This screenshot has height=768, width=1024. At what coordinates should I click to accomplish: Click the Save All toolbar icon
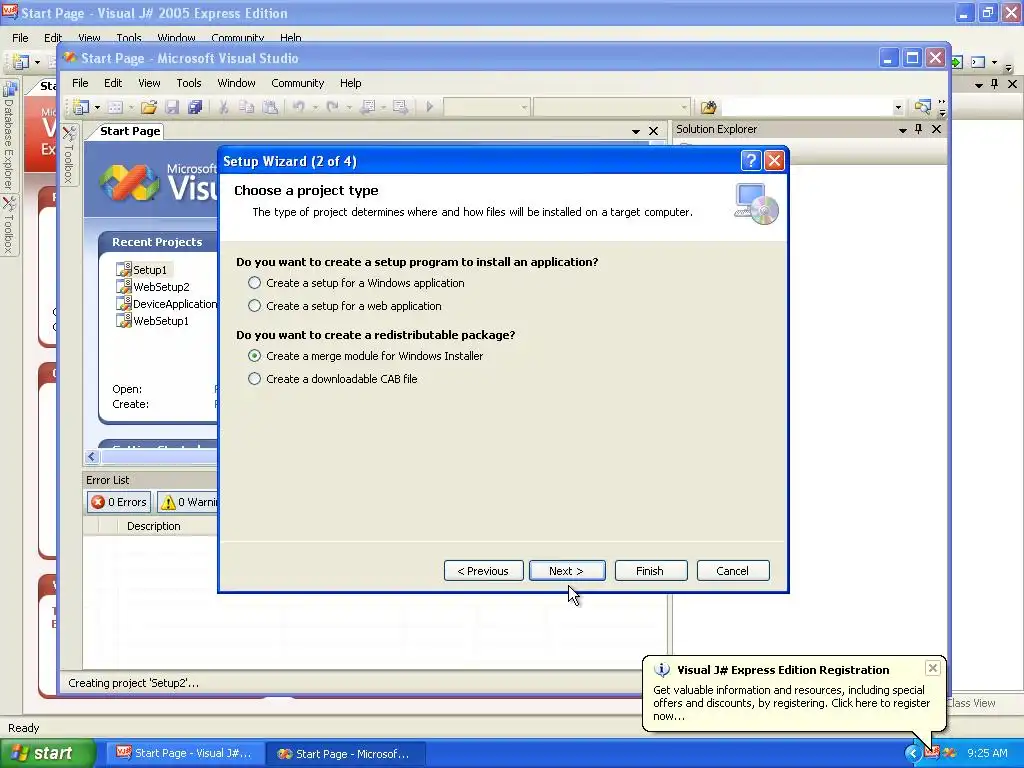pyautogui.click(x=195, y=107)
